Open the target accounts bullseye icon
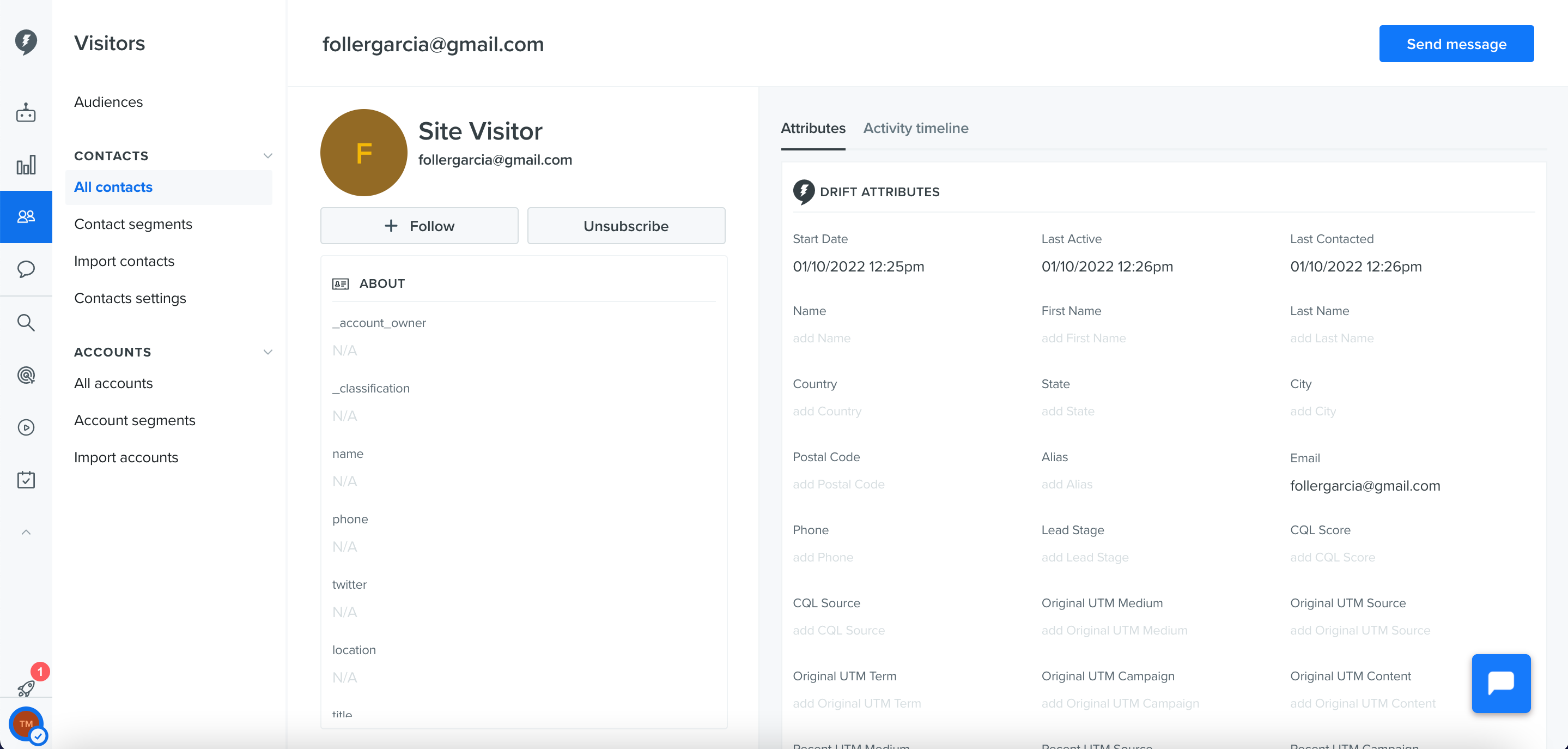Screen dimensions: 1568x749 click(26, 374)
